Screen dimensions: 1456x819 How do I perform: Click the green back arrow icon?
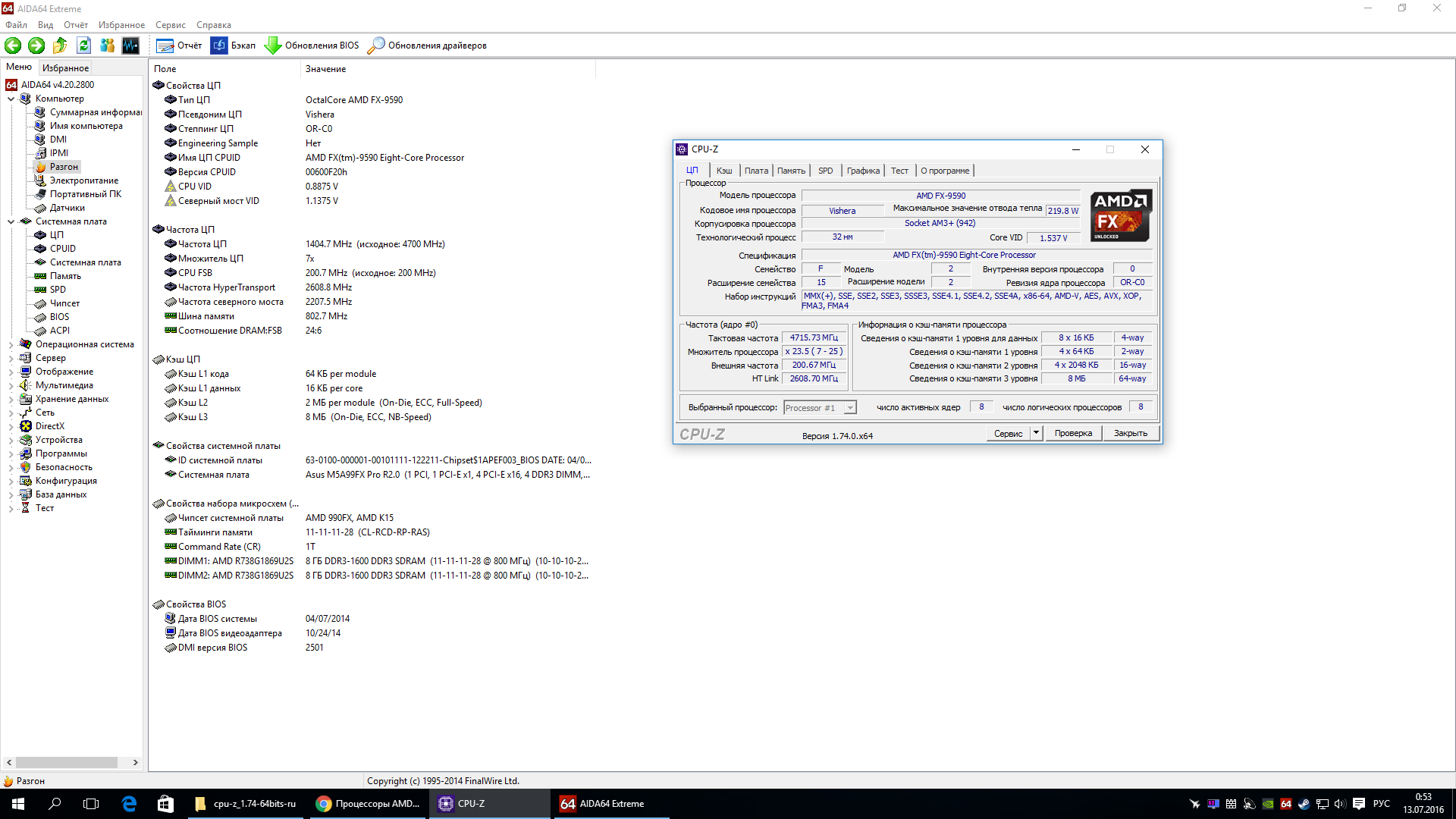click(13, 45)
